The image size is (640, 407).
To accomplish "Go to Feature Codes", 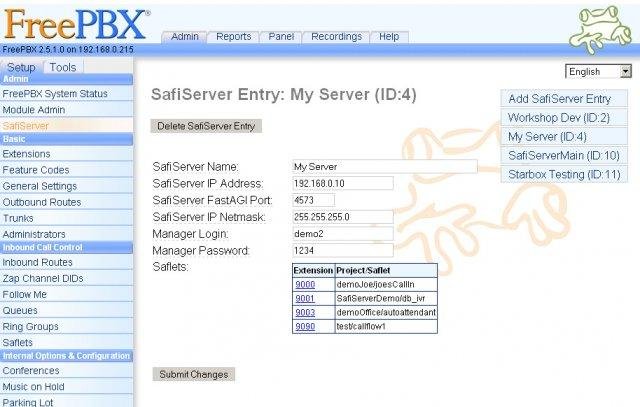I will coord(67,170).
